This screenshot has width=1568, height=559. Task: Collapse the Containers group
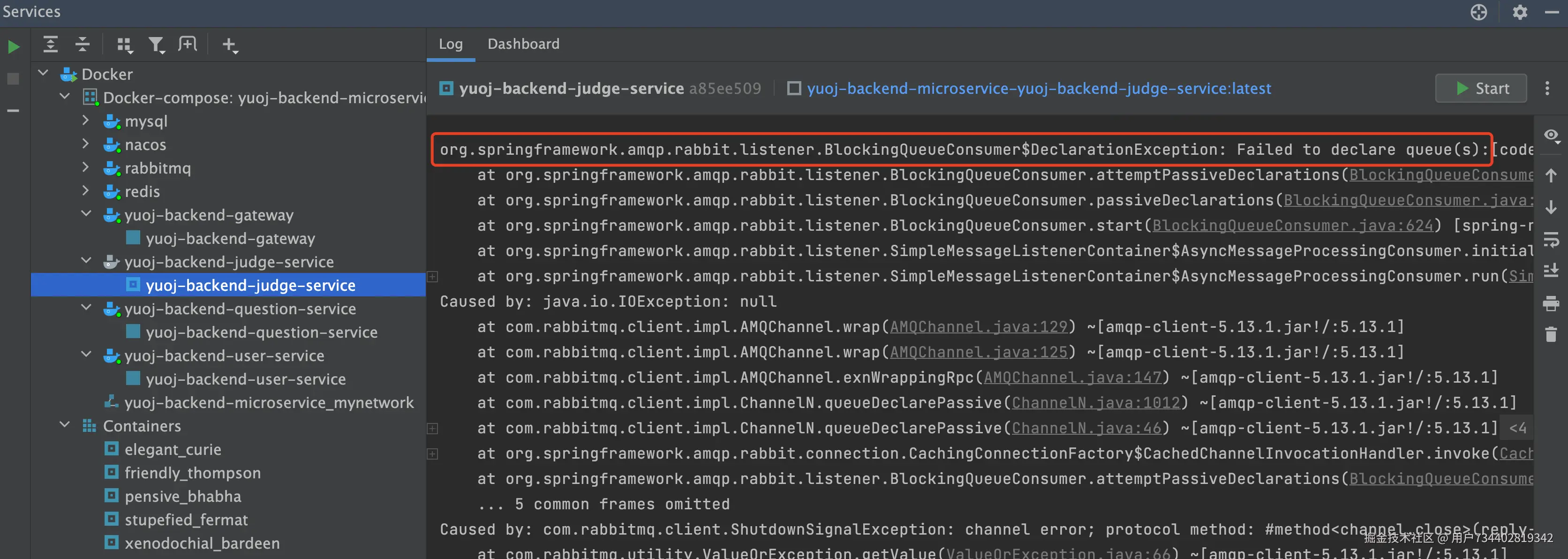pos(65,425)
